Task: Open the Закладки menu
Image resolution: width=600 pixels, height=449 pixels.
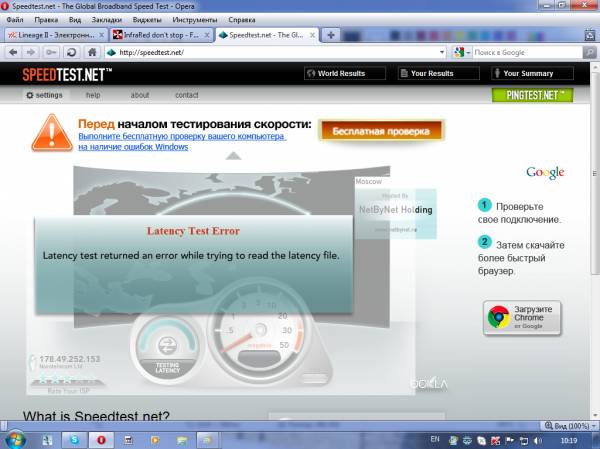Action: [x=107, y=20]
